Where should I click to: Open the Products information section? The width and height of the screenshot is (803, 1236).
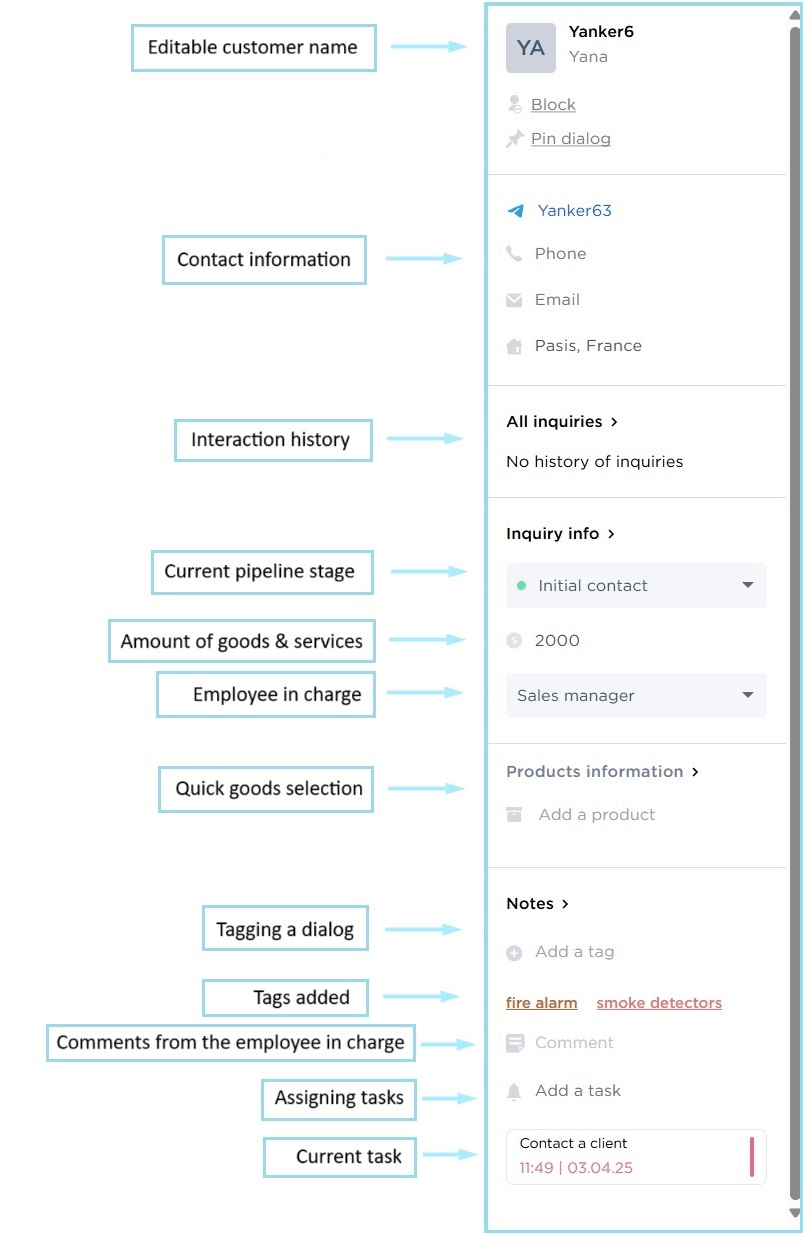click(602, 772)
